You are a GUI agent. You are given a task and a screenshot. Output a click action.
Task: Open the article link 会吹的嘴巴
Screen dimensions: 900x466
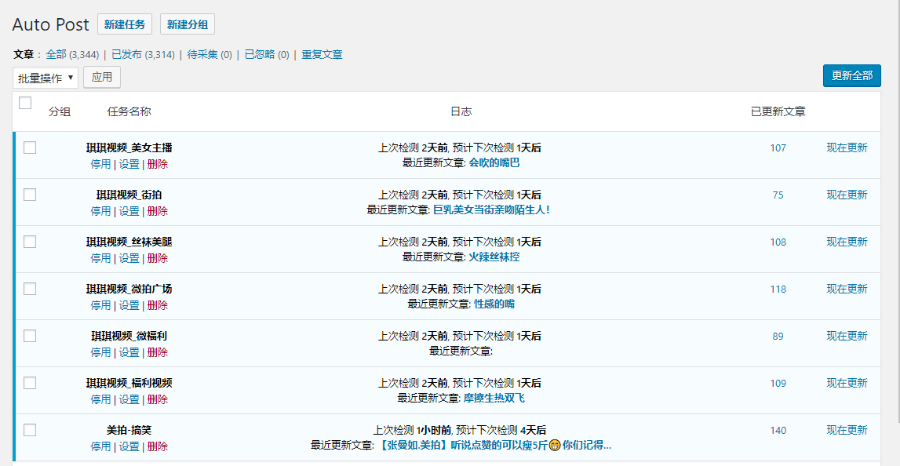[494, 162]
